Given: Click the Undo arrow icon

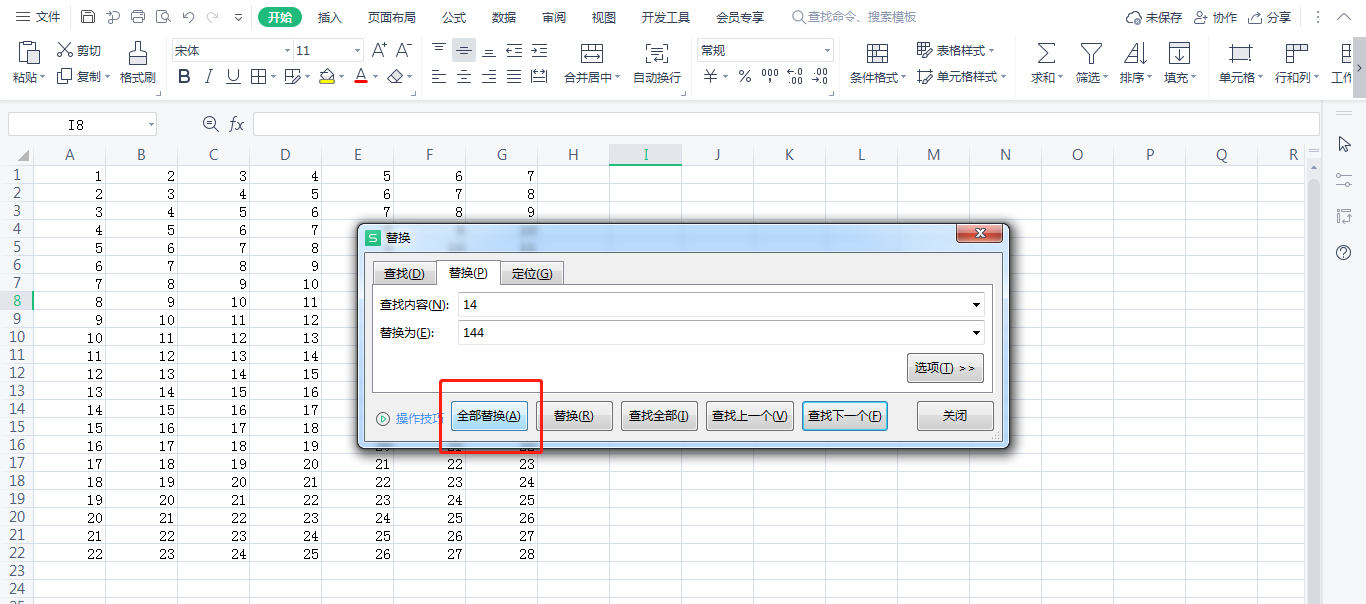Looking at the screenshot, I should 188,17.
